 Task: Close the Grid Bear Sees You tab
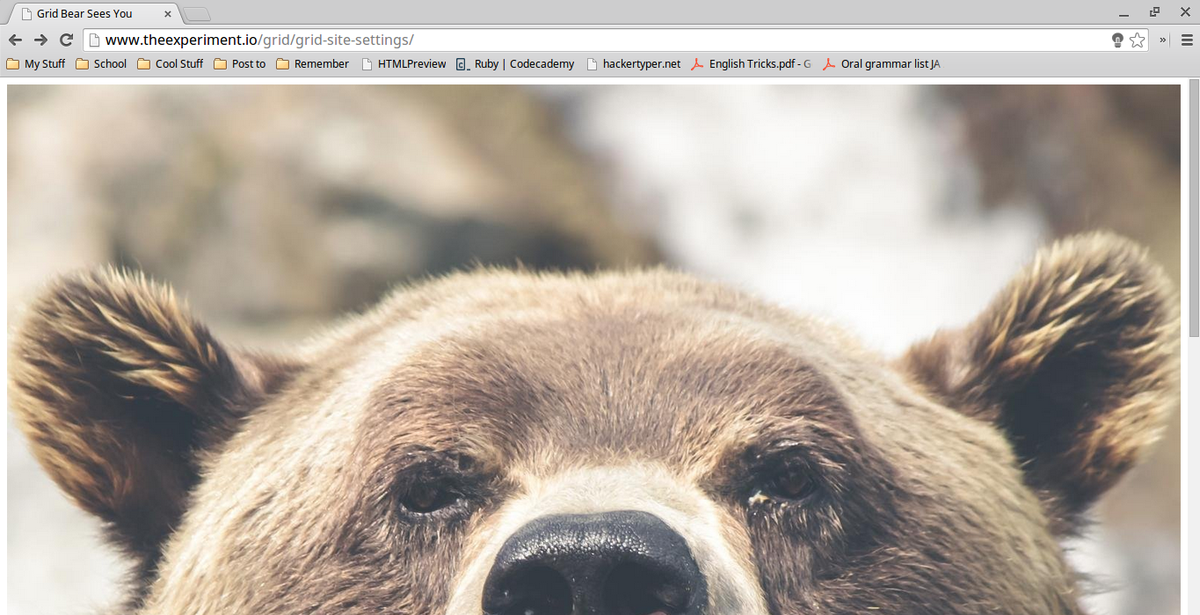click(167, 14)
